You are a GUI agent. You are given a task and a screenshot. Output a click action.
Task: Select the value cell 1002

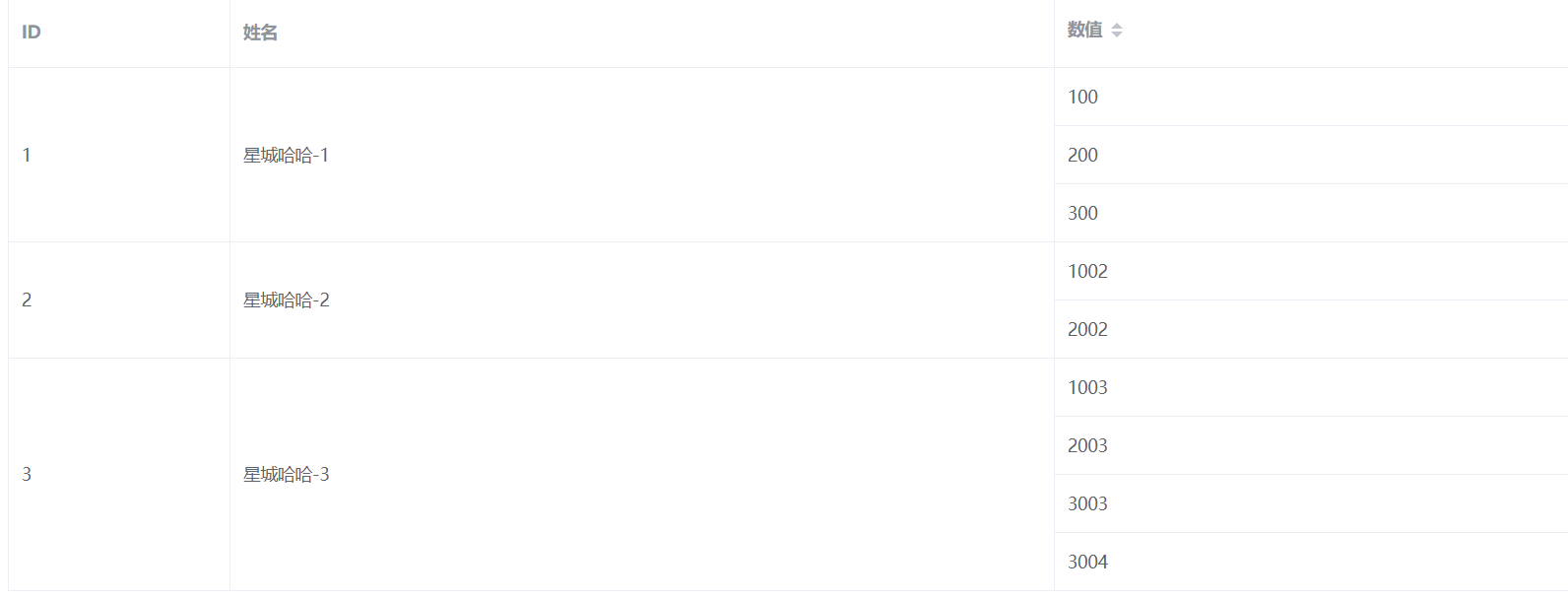[x=1311, y=271]
